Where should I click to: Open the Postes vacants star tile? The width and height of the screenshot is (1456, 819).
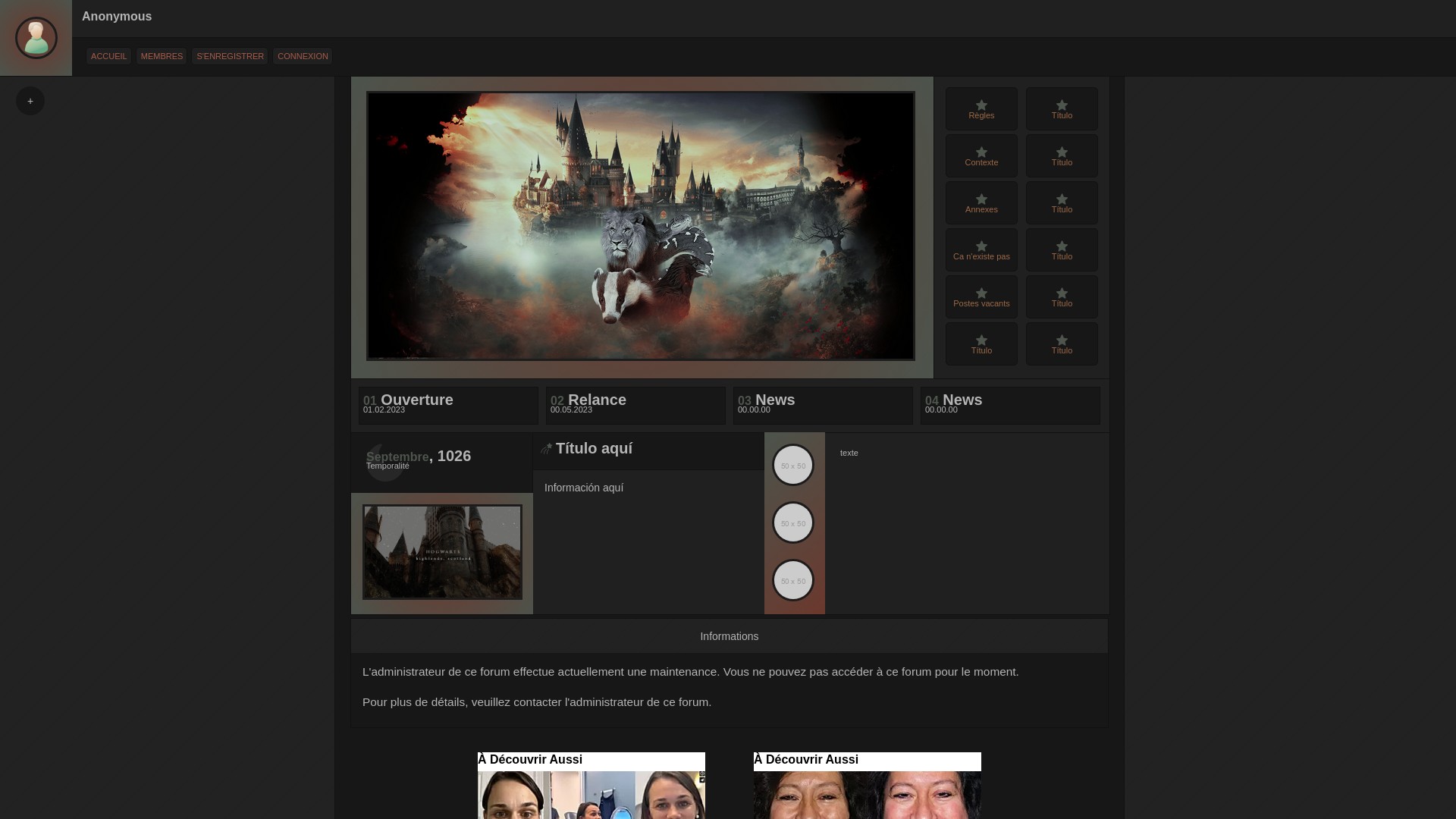(x=981, y=297)
